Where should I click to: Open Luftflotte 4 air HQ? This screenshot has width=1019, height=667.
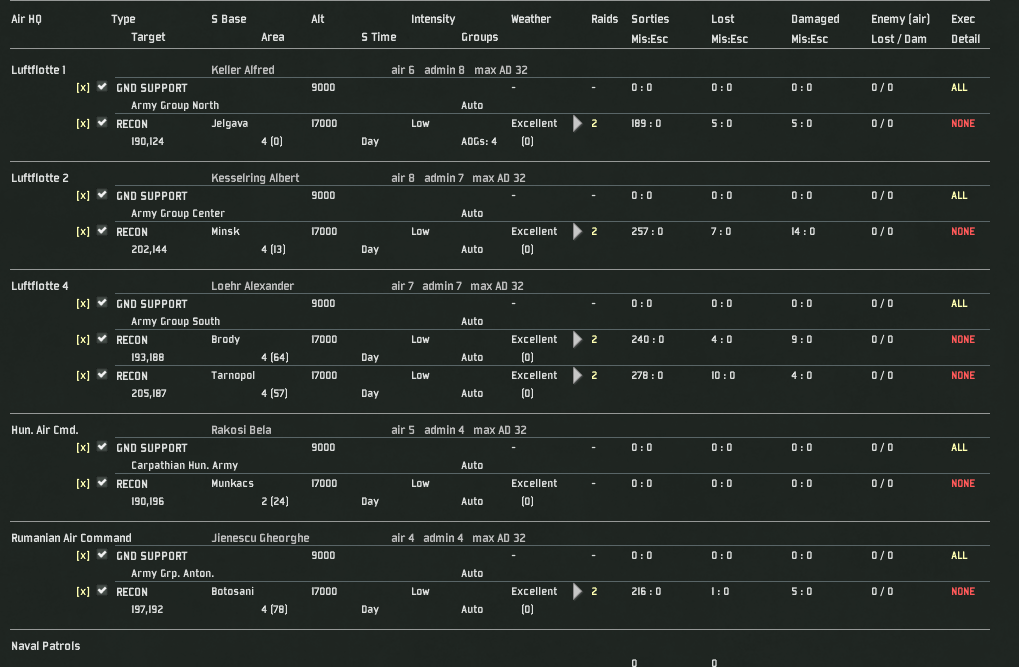[x=40, y=286]
